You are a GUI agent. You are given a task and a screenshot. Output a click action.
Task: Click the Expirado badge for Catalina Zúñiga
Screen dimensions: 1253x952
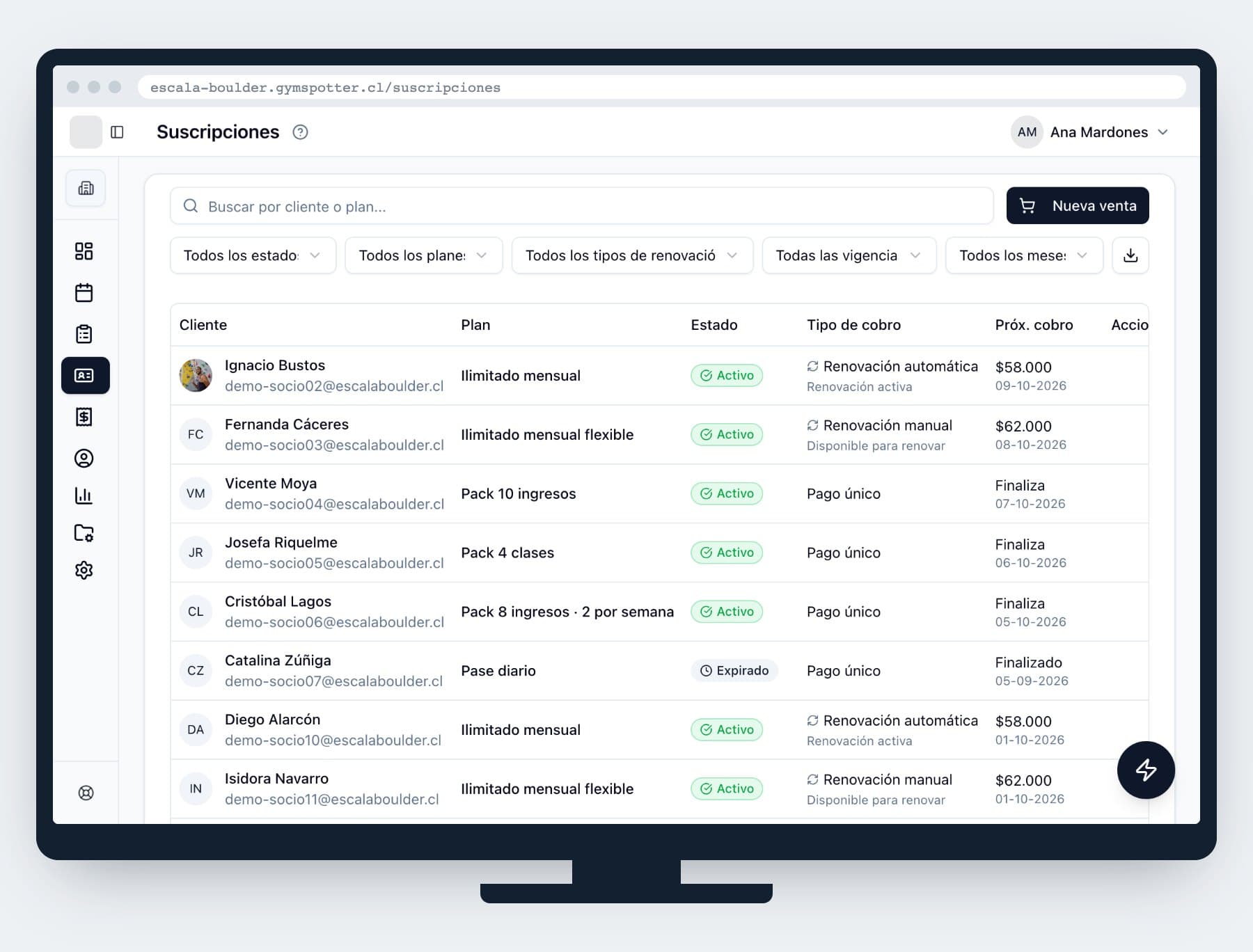(x=734, y=671)
